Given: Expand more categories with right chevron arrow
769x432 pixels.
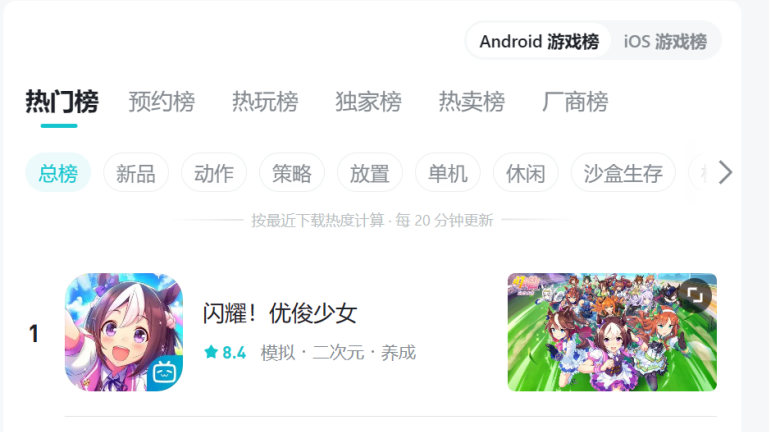Looking at the screenshot, I should pos(725,172).
